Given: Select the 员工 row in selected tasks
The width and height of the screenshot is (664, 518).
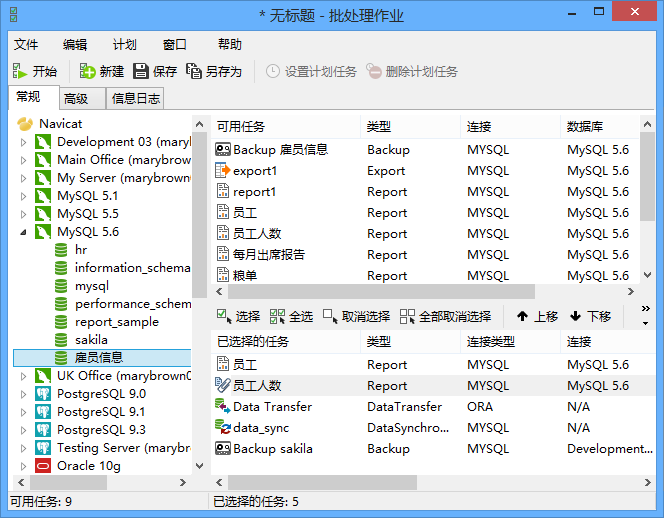Looking at the screenshot, I should [433, 364].
